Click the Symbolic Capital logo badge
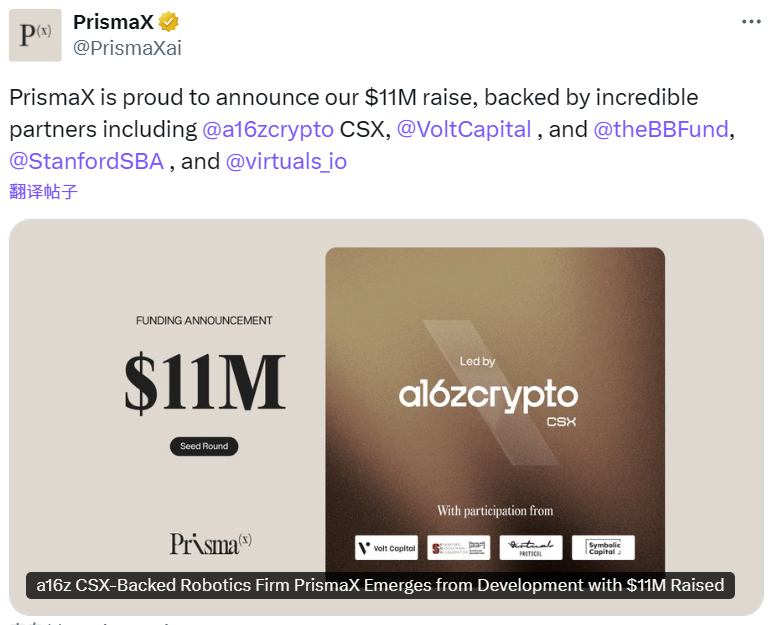775x625 pixels. pyautogui.click(x=603, y=548)
